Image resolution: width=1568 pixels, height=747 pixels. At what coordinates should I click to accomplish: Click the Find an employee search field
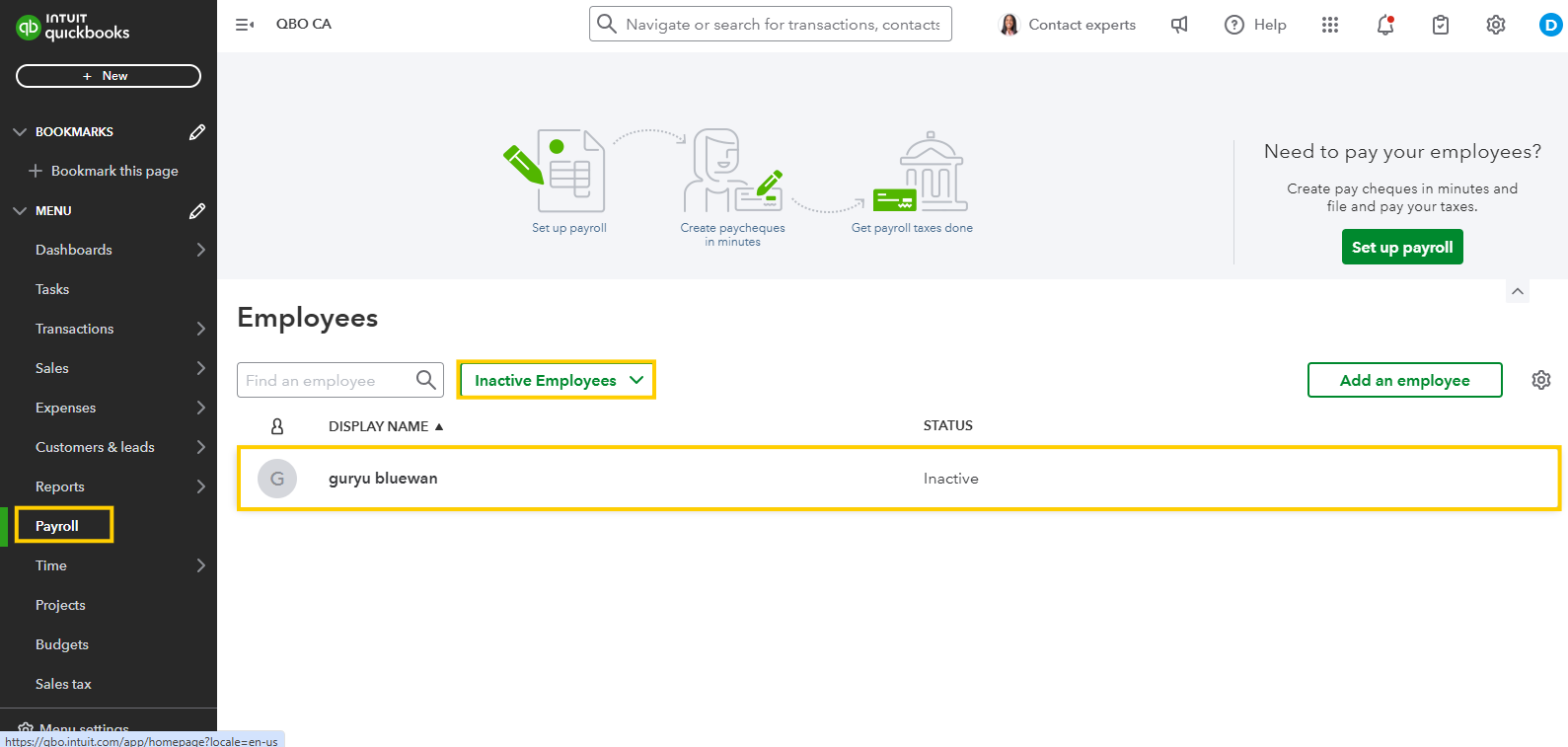(326, 380)
